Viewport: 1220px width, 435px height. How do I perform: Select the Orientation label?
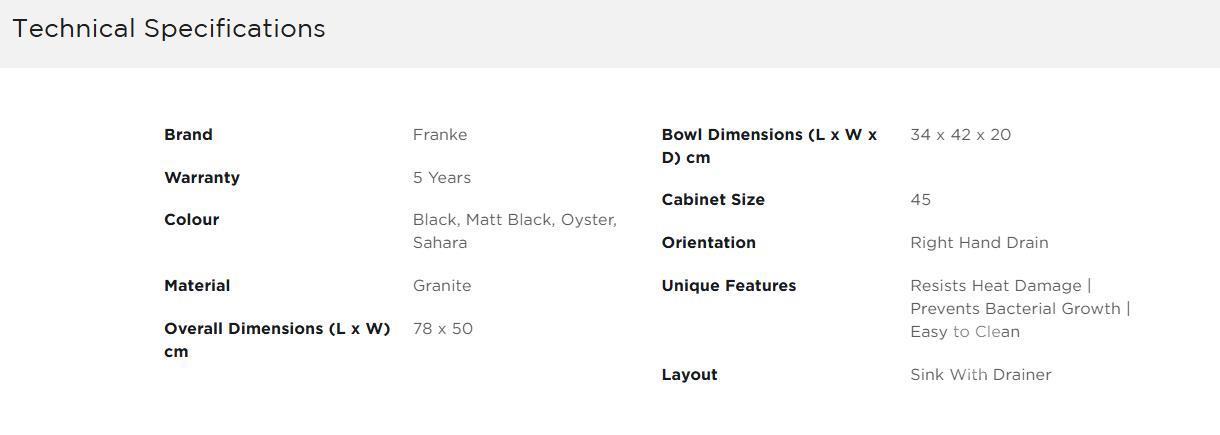[x=709, y=243]
